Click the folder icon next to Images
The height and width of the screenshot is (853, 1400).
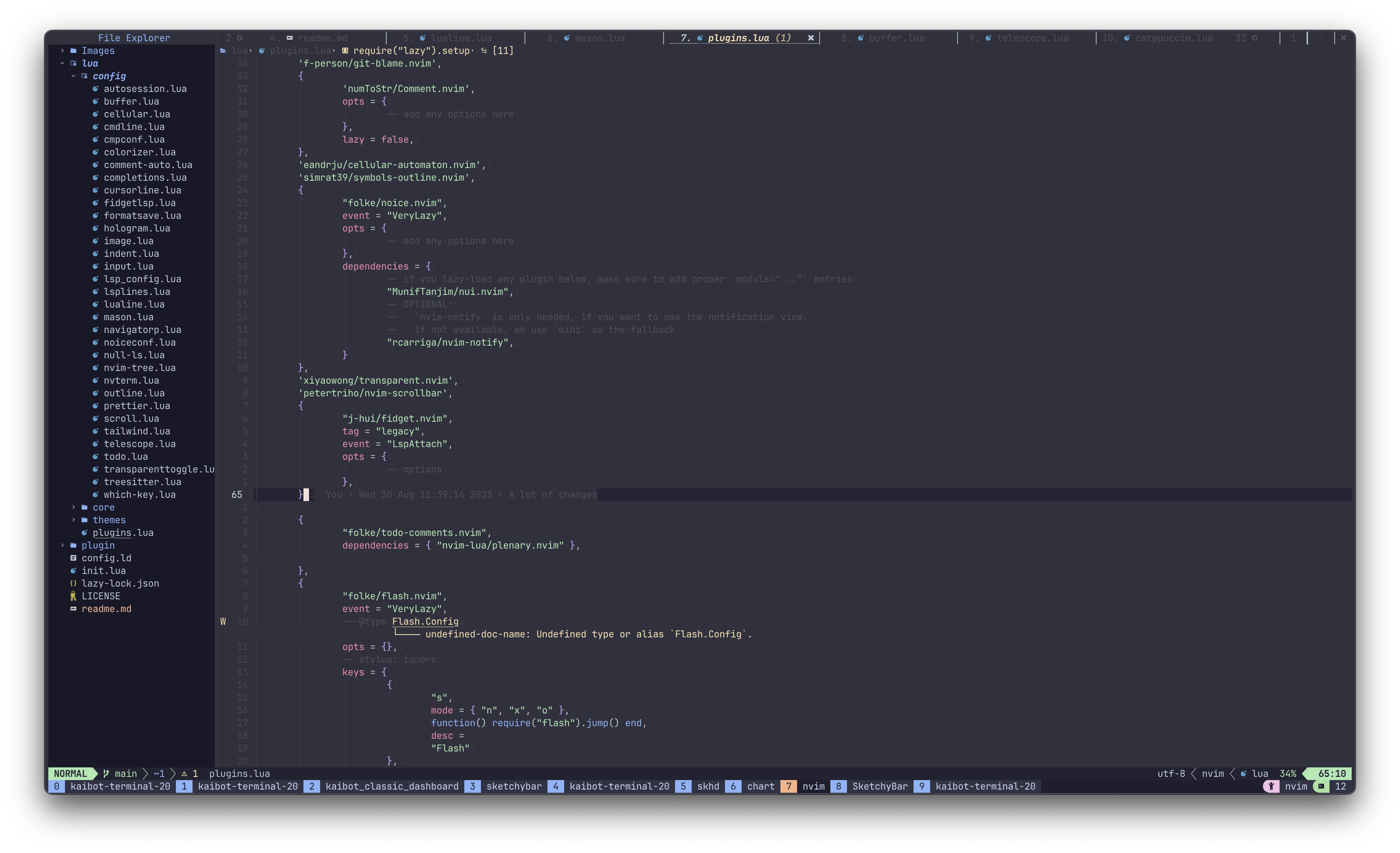(x=74, y=51)
